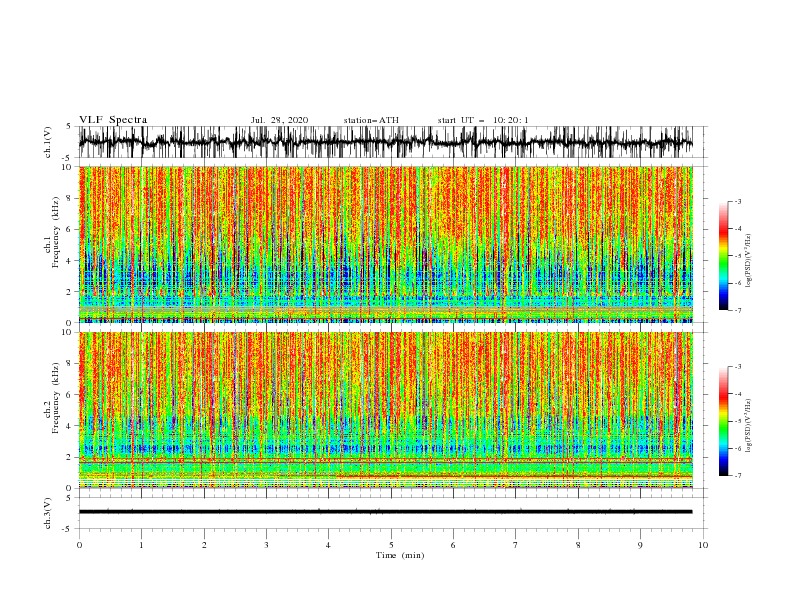The width and height of the screenshot is (792, 612).
Task: Click the ch.2 spectrogram panel
Action: pos(385,410)
